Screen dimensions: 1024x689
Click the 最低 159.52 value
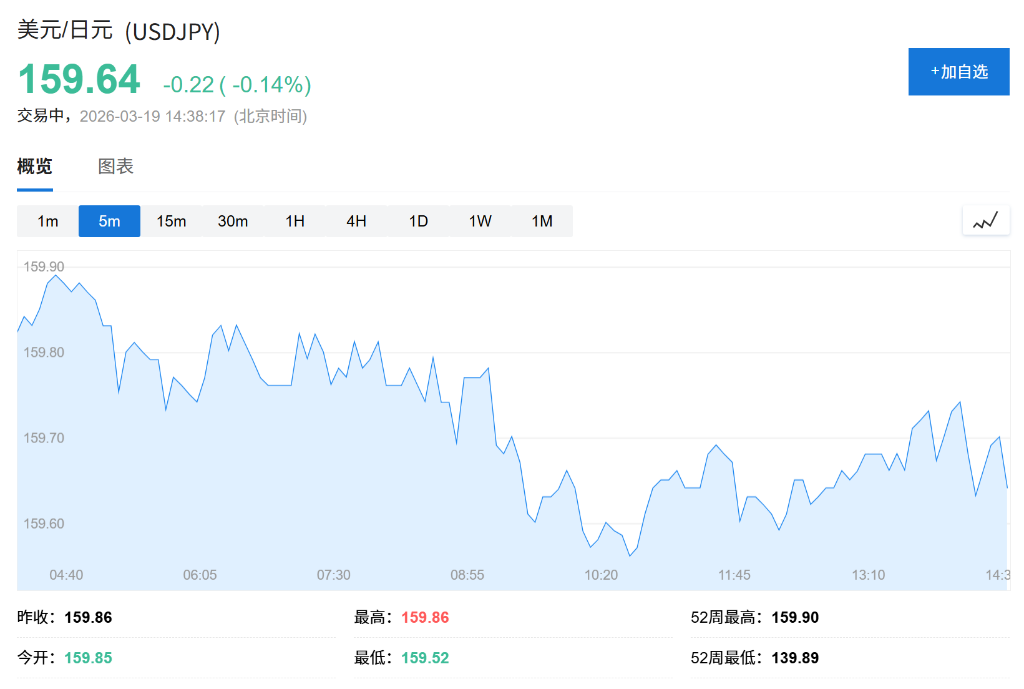pyautogui.click(x=424, y=658)
